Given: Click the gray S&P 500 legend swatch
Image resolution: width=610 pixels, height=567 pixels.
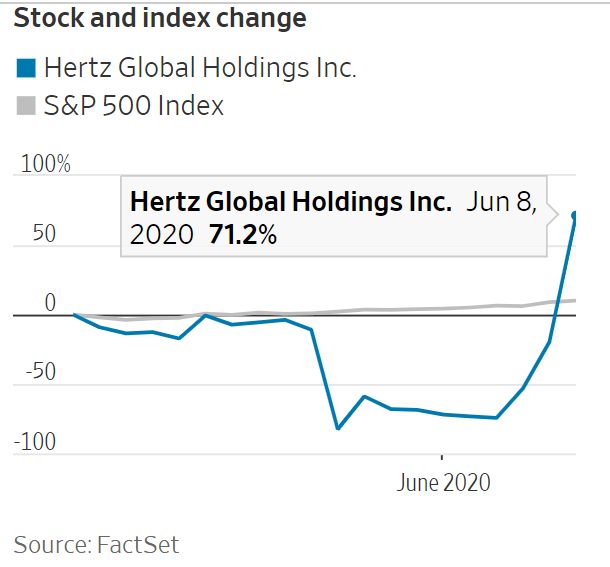Looking at the screenshot, I should click(x=26, y=105).
